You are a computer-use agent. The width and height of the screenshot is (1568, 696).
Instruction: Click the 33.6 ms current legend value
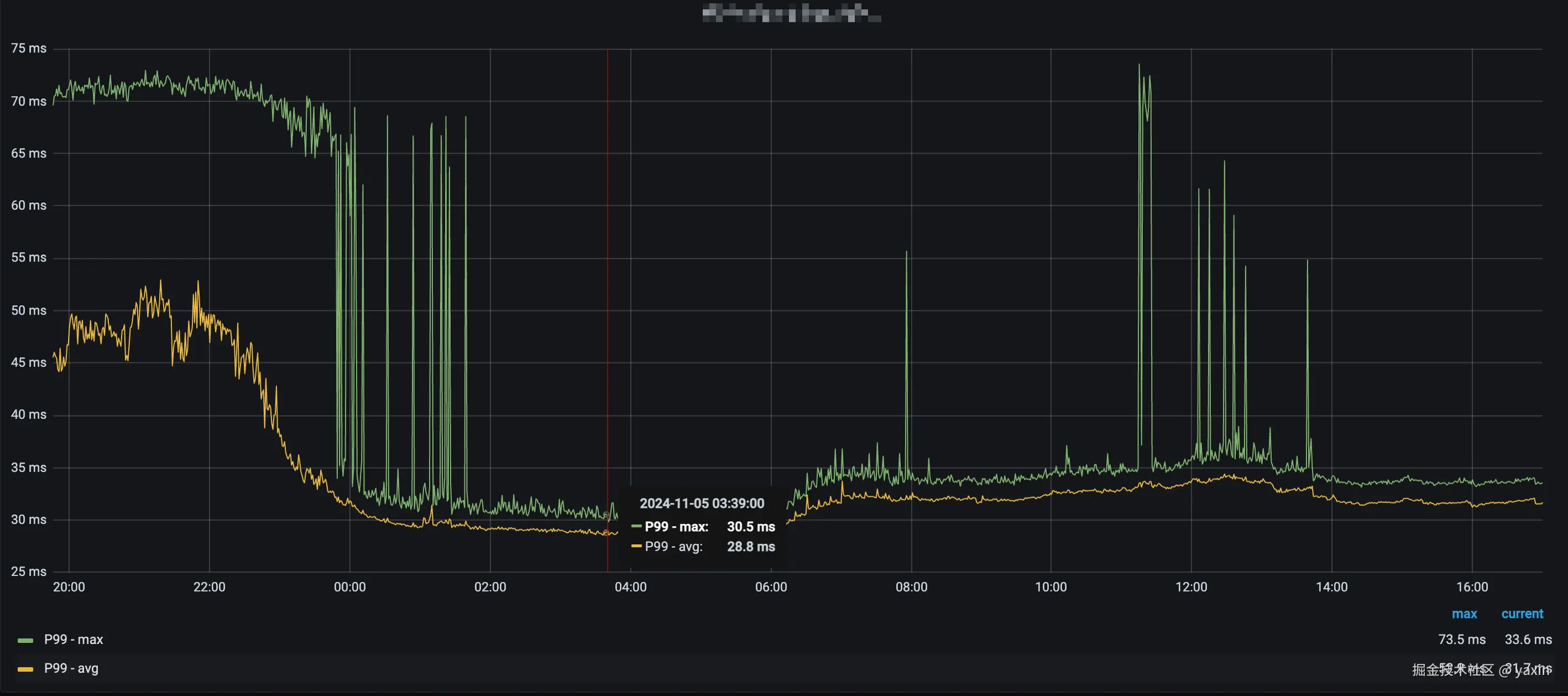point(1528,640)
